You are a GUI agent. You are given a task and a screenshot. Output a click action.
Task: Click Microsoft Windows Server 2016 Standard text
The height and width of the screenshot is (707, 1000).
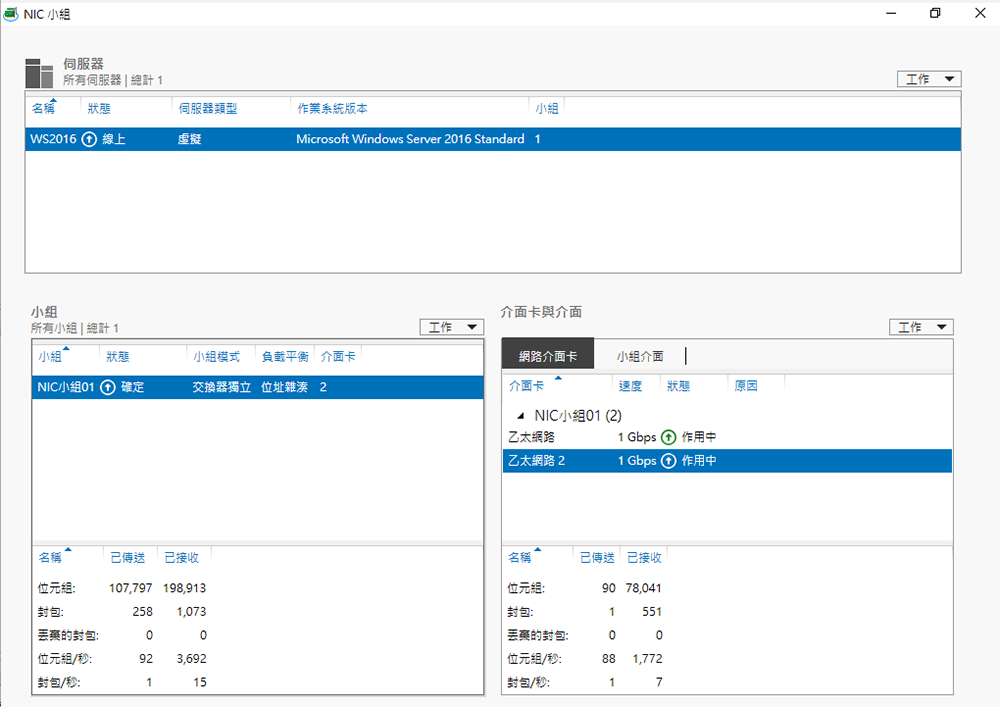(x=410, y=139)
